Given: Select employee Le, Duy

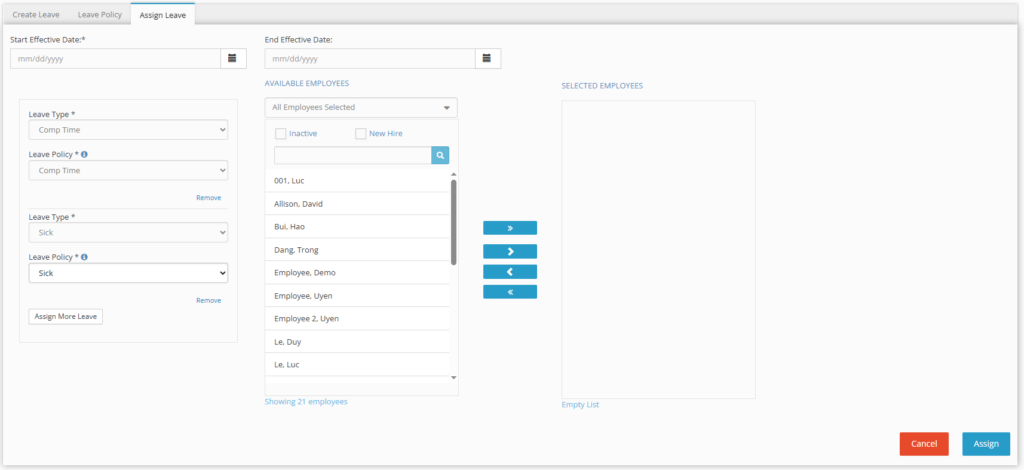Looking at the screenshot, I should click(x=357, y=341).
